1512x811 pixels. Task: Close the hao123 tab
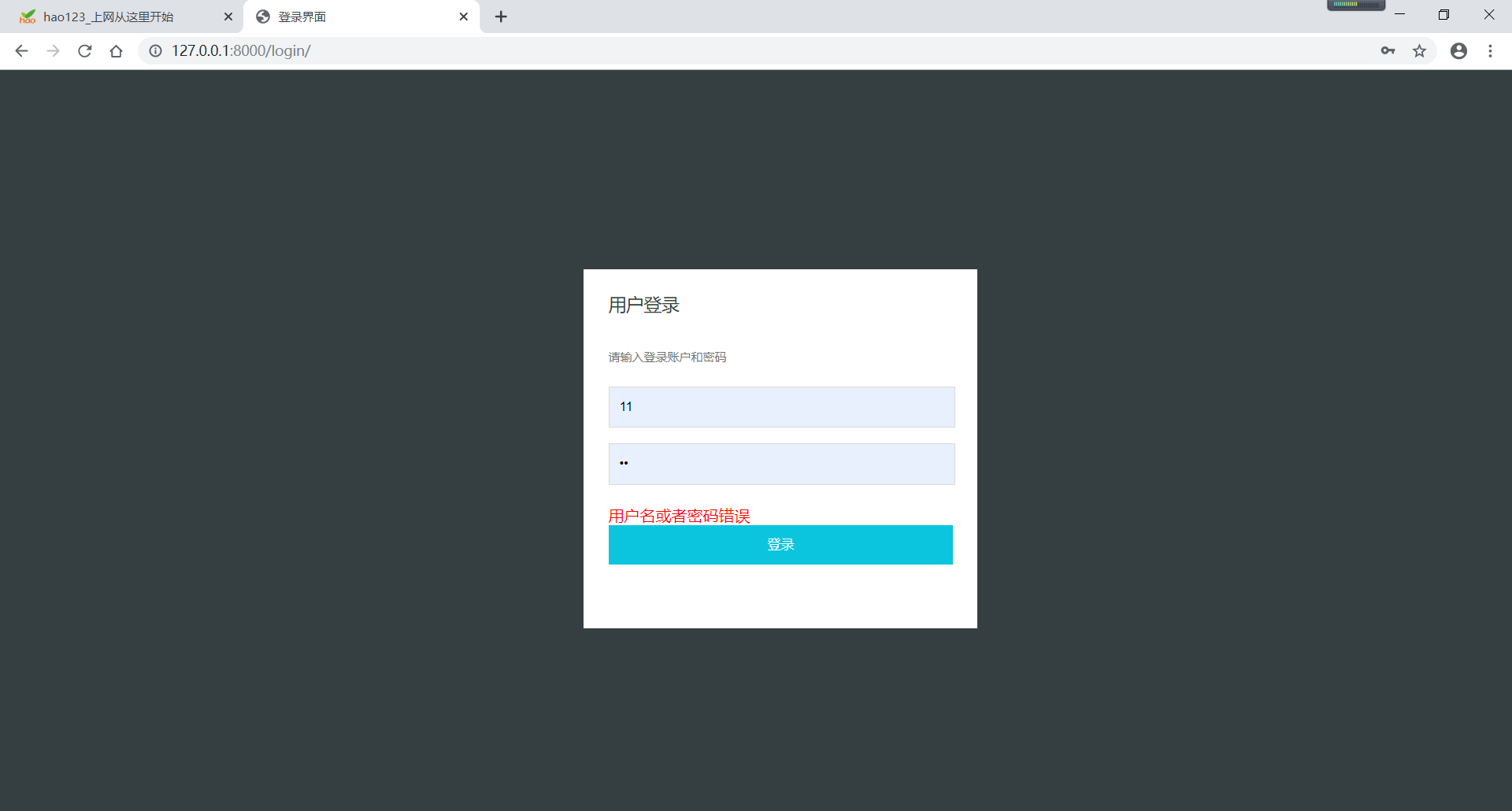[228, 17]
